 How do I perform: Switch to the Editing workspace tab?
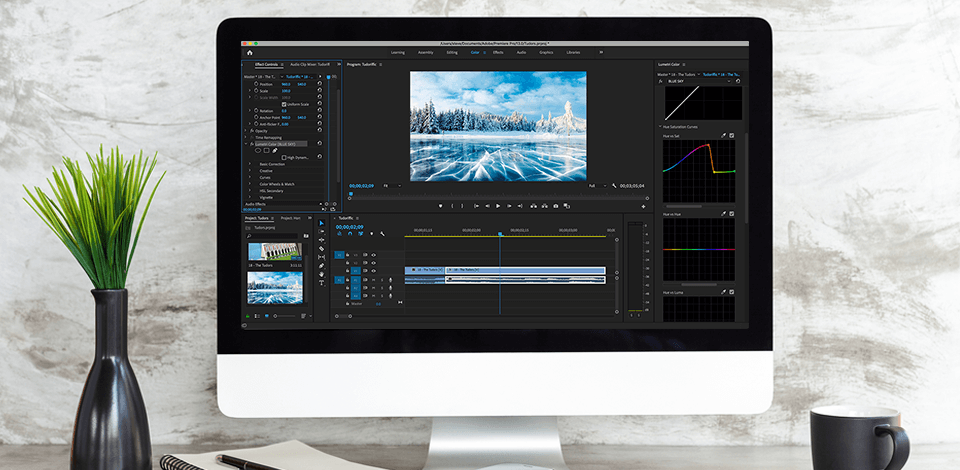click(x=452, y=52)
